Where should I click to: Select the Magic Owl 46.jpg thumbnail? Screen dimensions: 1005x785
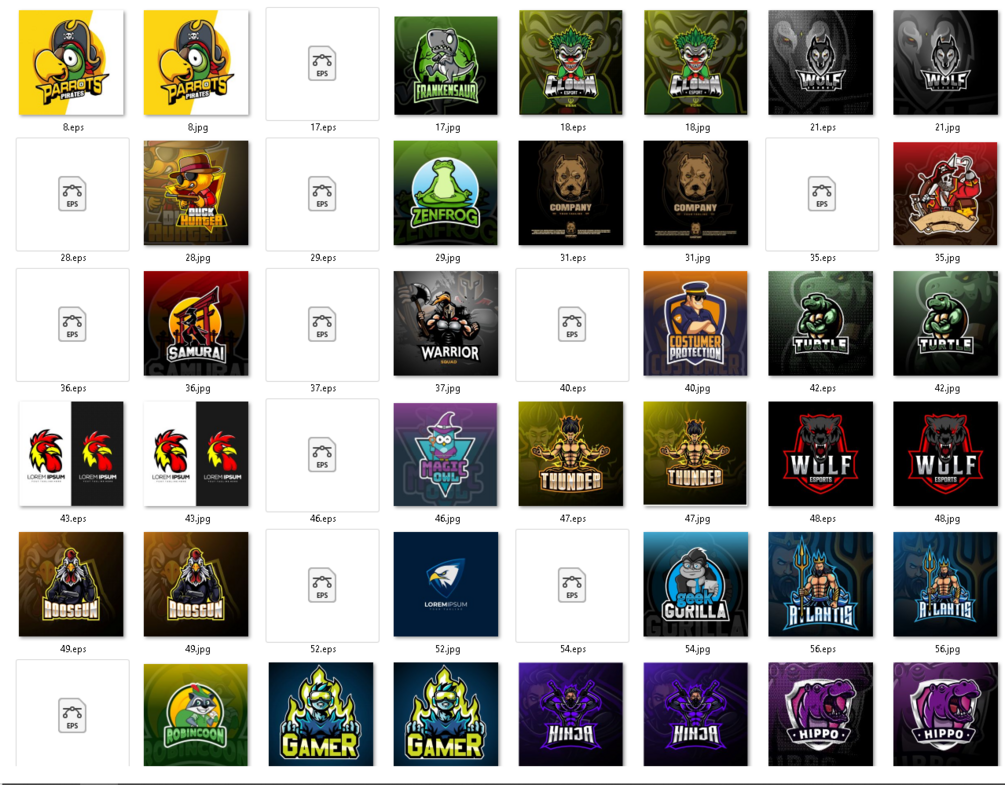pos(445,454)
